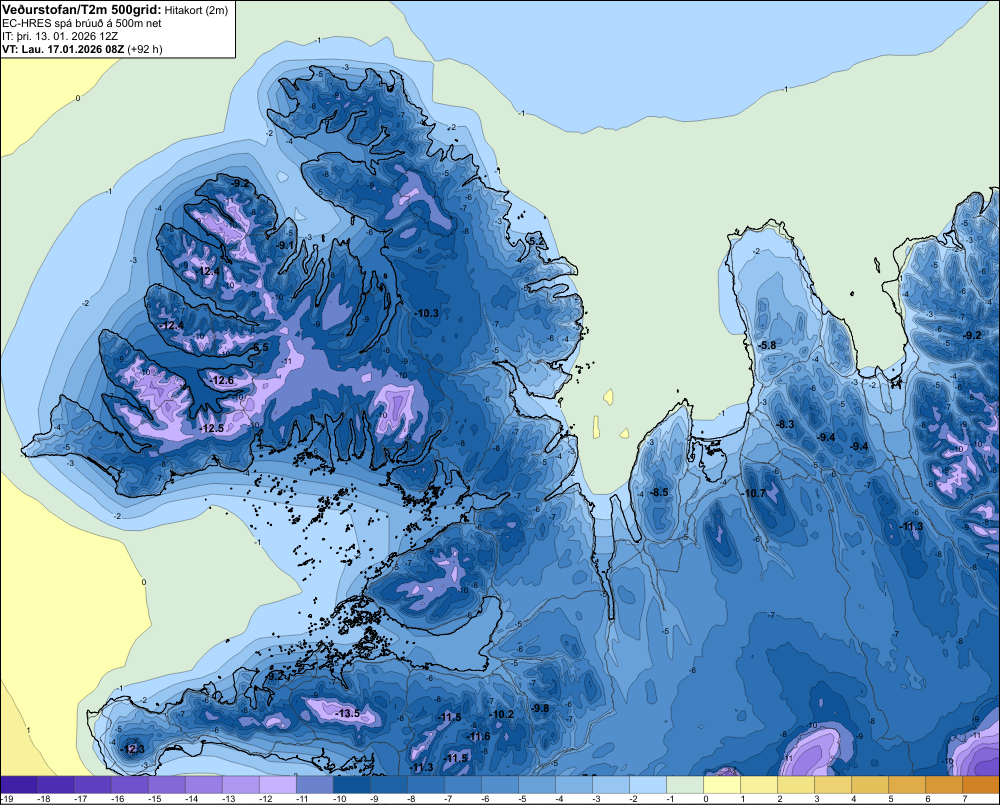
Task: Click the darkest purple legend swatch at -19
Action: point(18,785)
